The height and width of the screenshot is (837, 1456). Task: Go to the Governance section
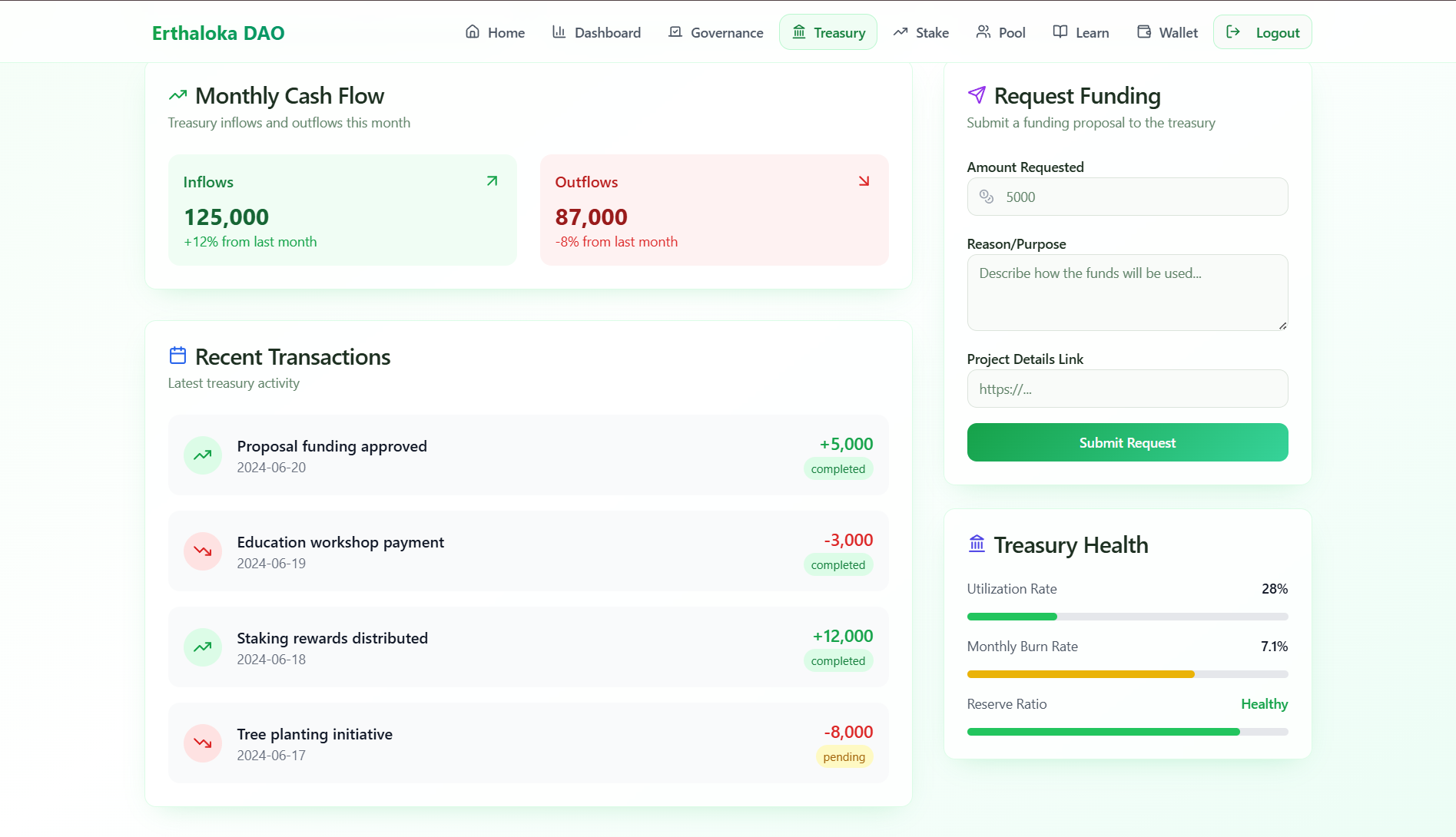coord(715,32)
